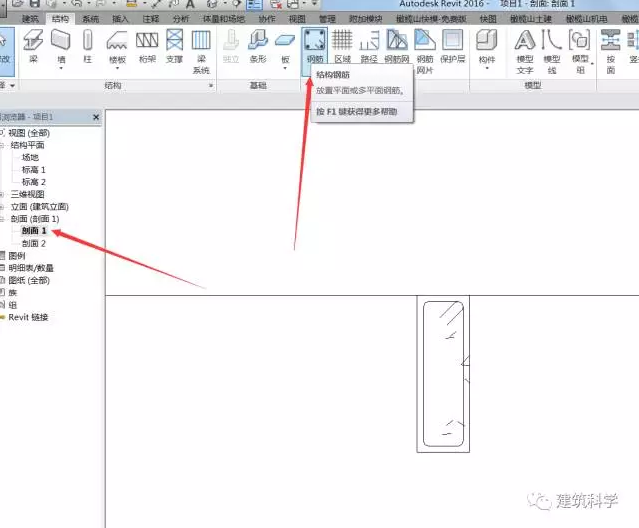The height and width of the screenshot is (528, 639).
Task: Select the 按面 opening by face tool
Action: (610, 52)
